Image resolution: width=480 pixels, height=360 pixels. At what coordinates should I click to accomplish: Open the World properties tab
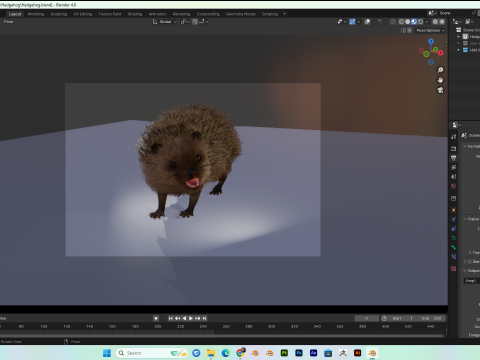click(453, 186)
